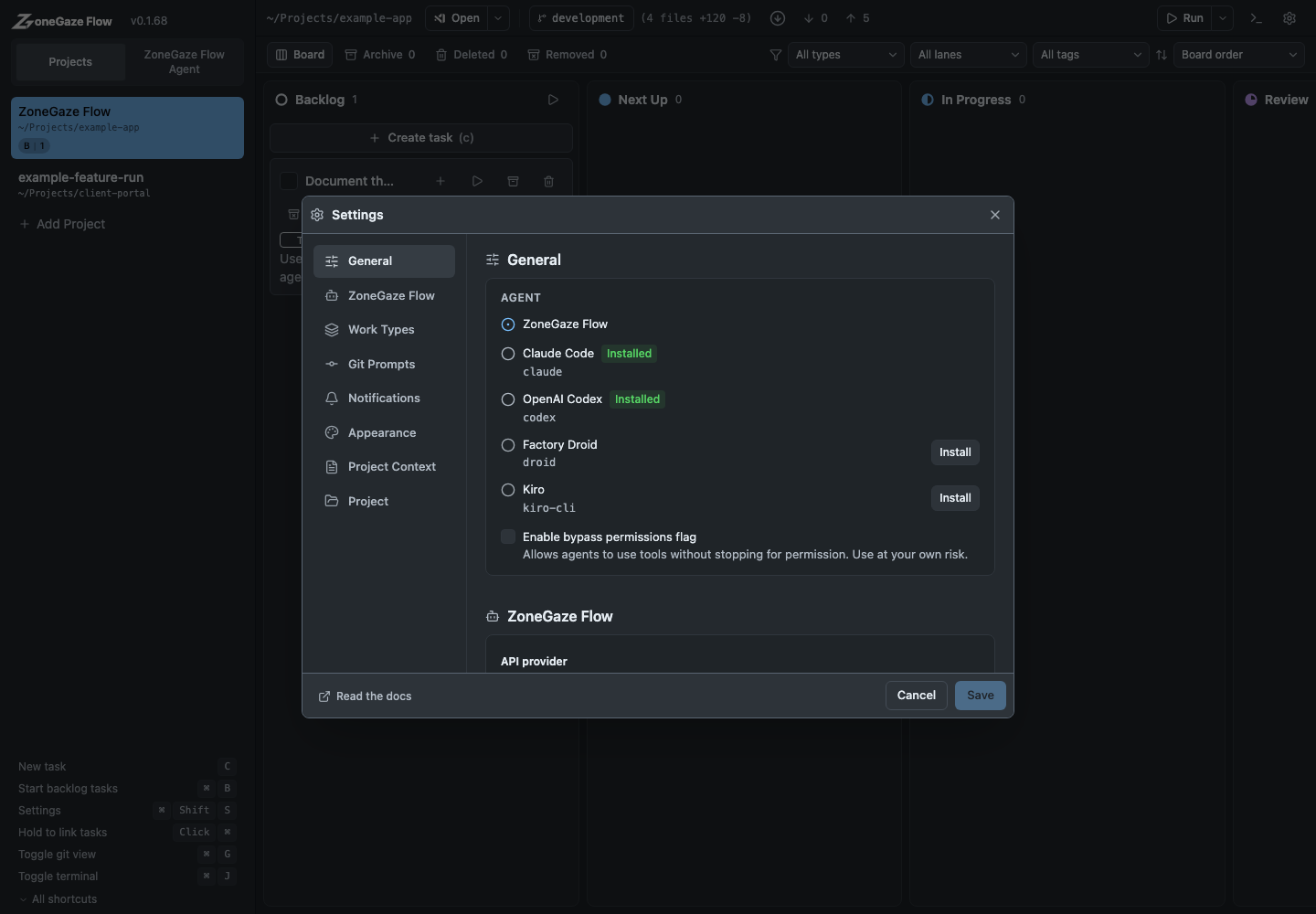The image size is (1316, 914).
Task: Click Add Project
Action: [62, 224]
